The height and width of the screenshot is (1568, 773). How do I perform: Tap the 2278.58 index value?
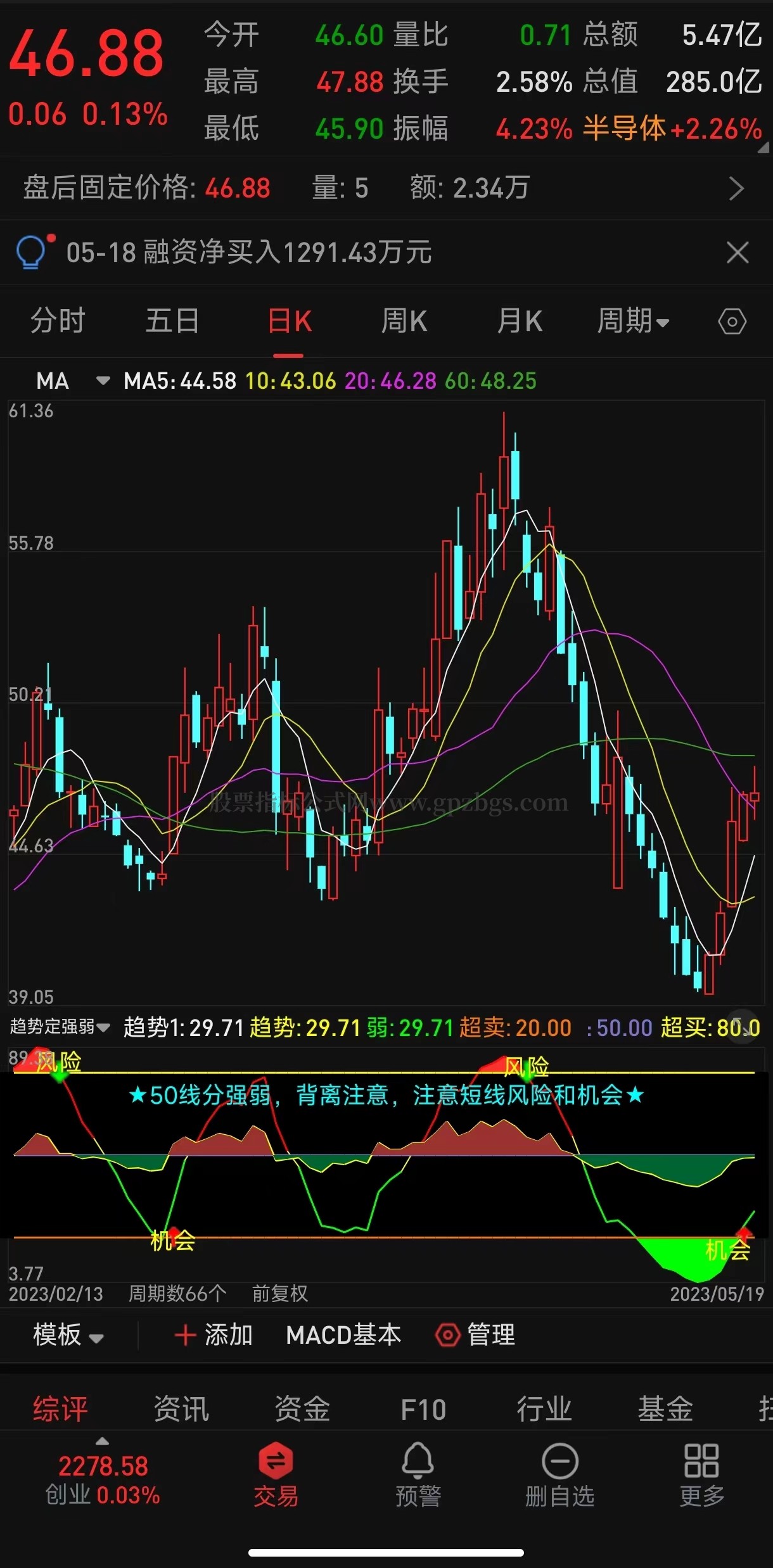[103, 1465]
